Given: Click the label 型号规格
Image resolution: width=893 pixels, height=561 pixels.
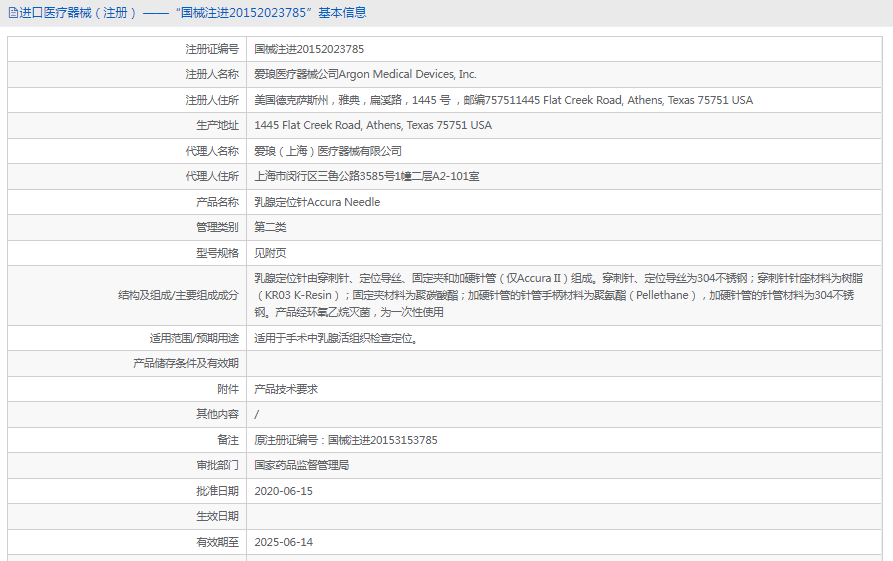Looking at the screenshot, I should [218, 252].
